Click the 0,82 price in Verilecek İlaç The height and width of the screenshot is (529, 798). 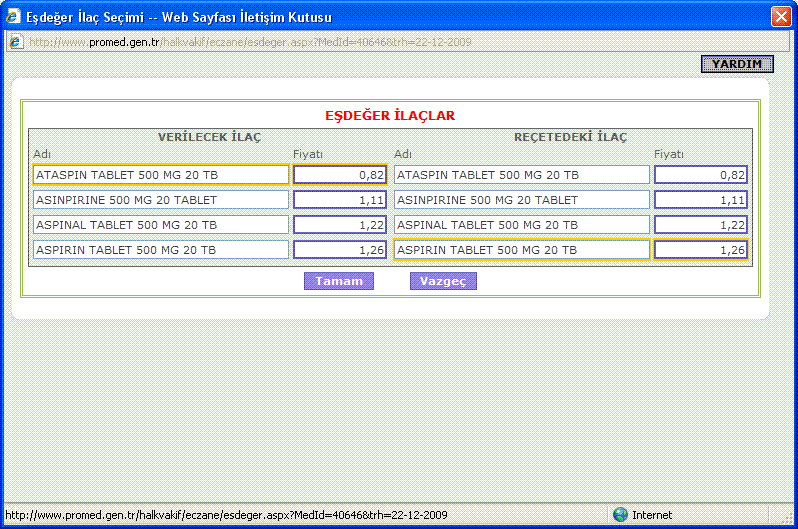(x=340, y=175)
